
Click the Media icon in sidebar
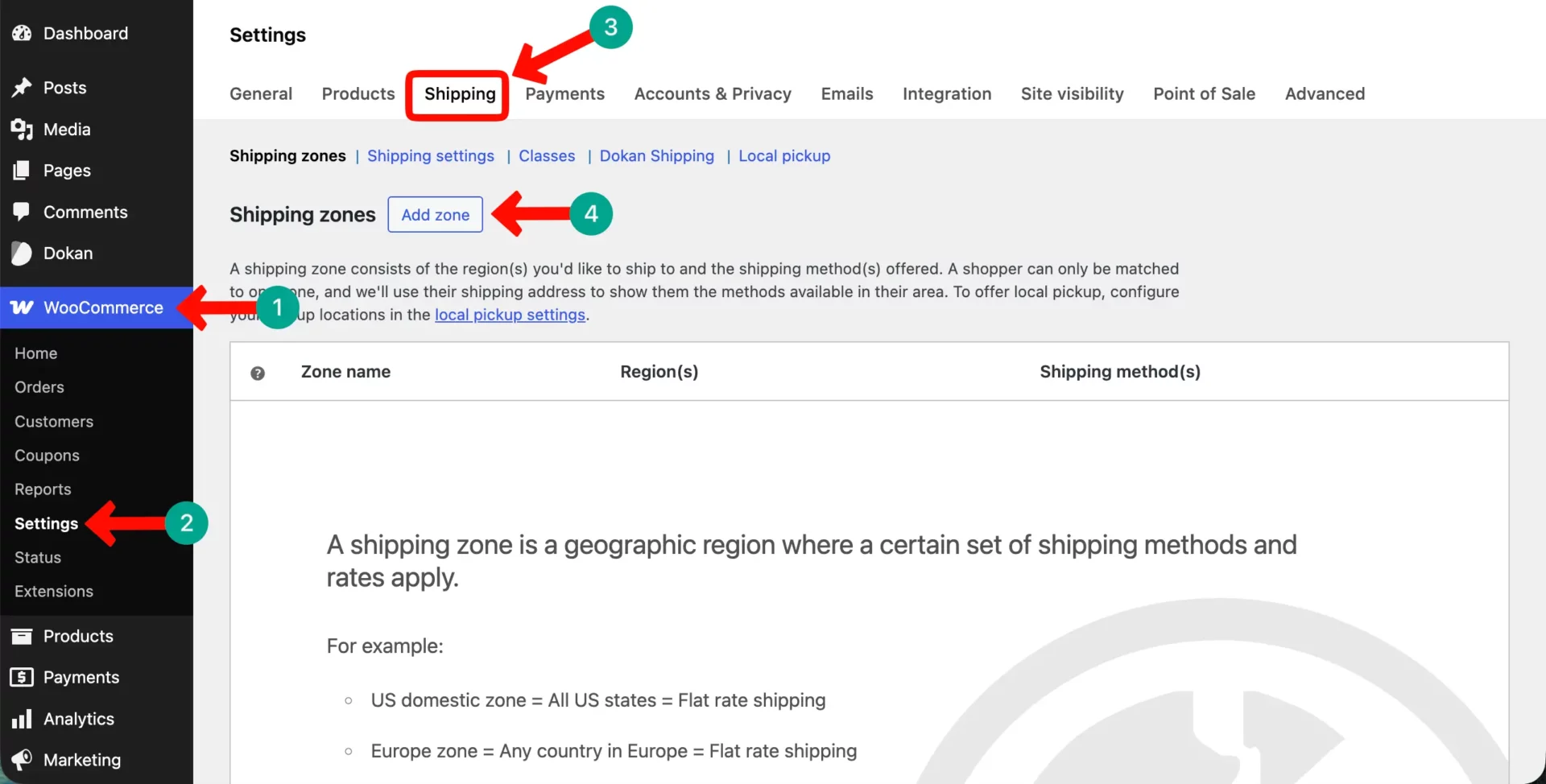coord(22,129)
